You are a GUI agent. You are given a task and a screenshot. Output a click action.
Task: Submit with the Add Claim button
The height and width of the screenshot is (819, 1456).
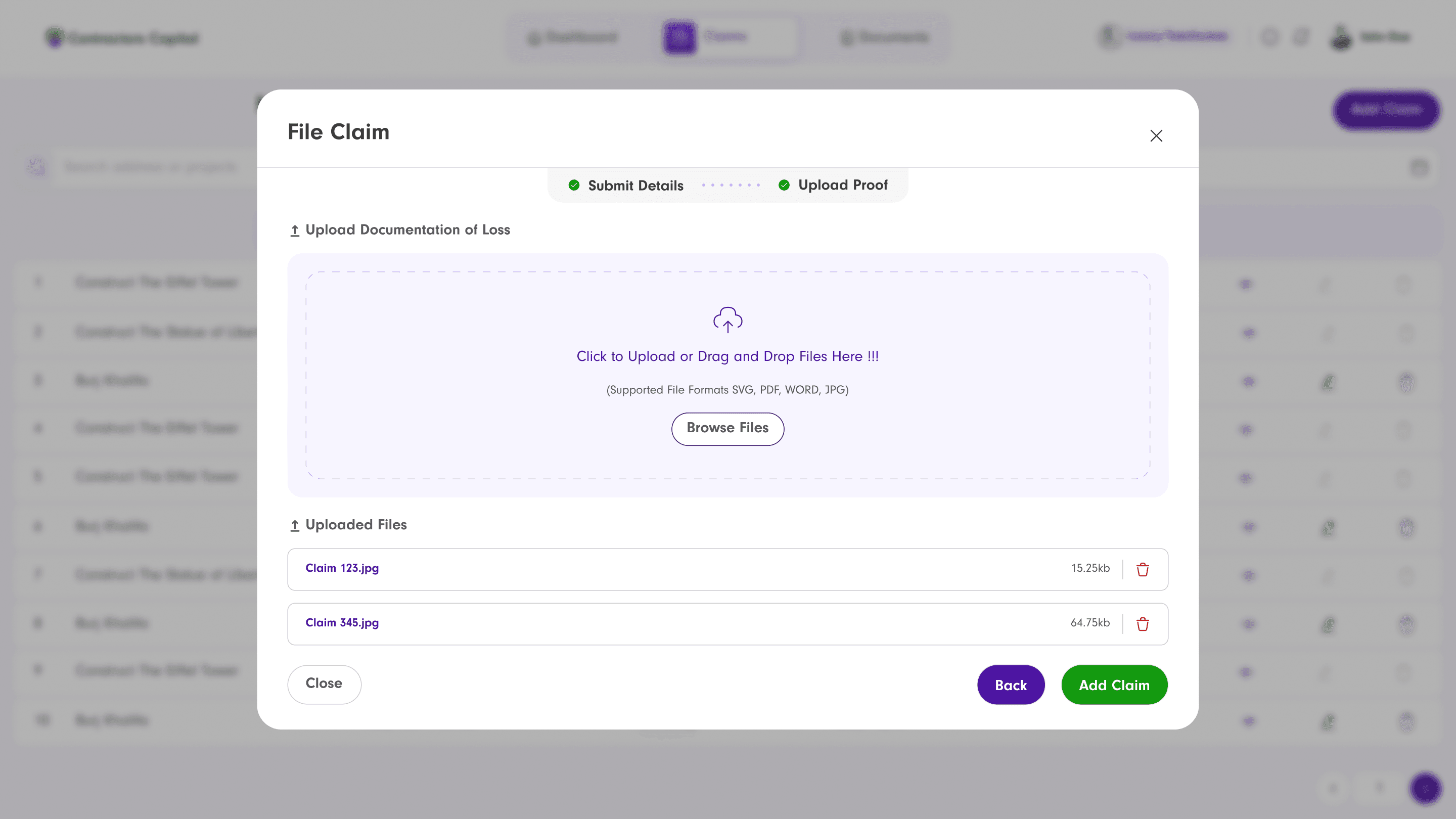[1114, 685]
